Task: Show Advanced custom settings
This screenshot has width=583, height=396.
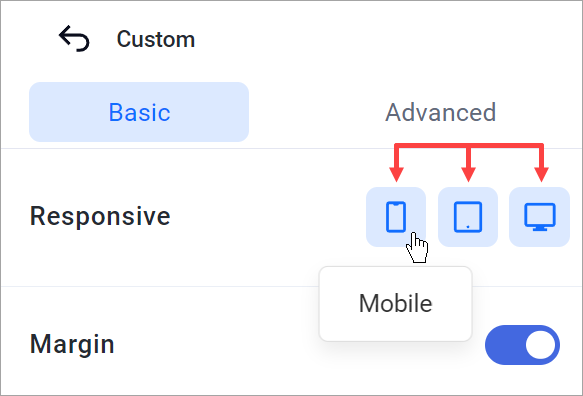Action: [x=440, y=112]
